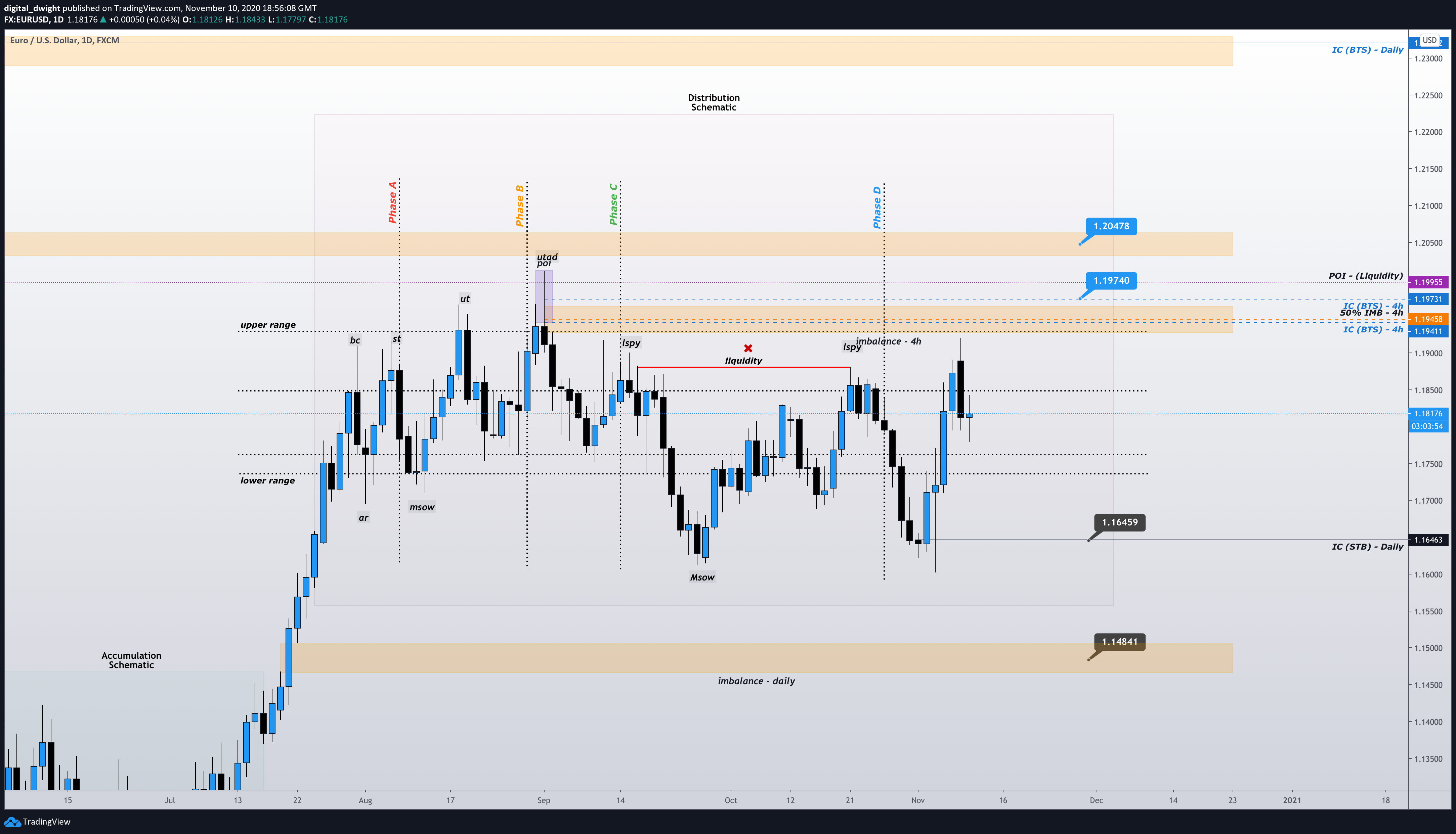Click the red X liquidity marker
The image size is (1456, 834).
click(748, 348)
